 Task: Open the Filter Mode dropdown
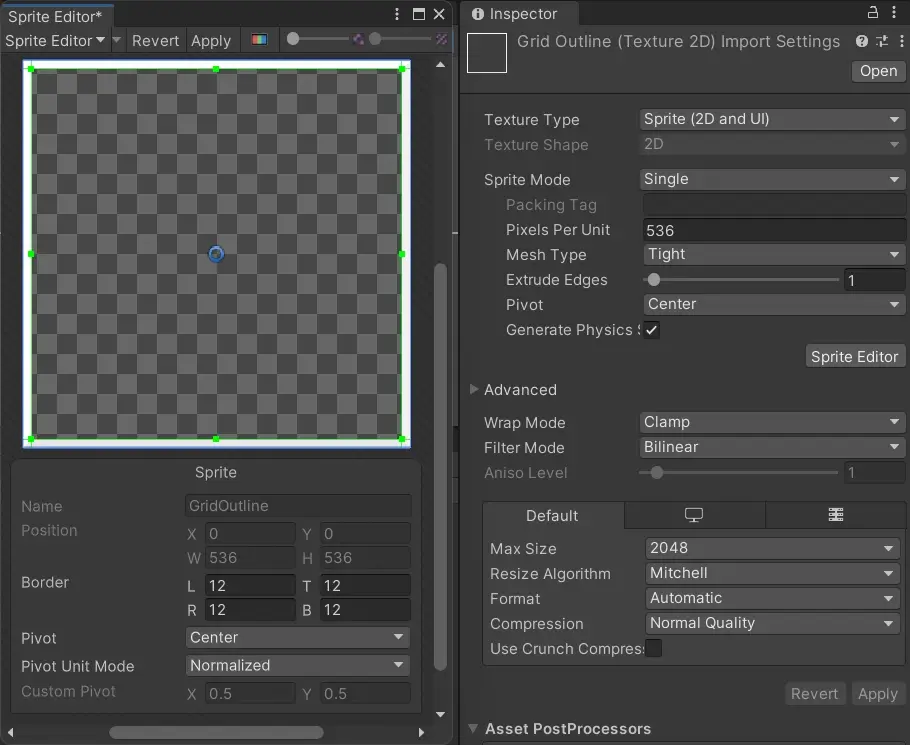[772, 447]
